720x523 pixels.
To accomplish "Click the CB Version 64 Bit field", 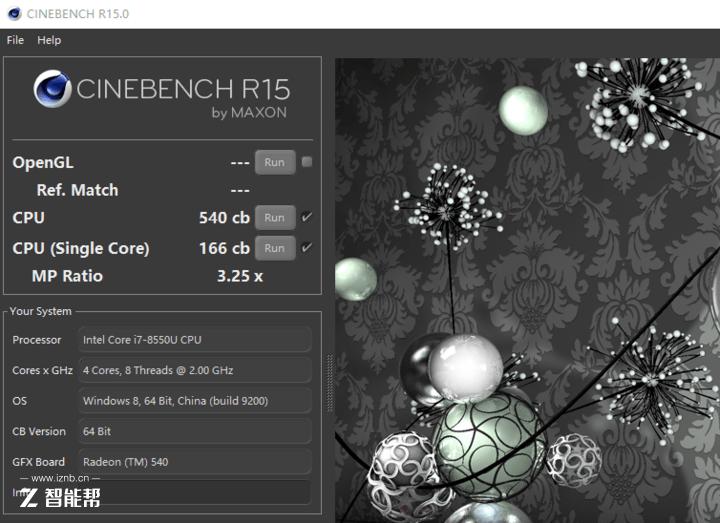I will click(194, 431).
